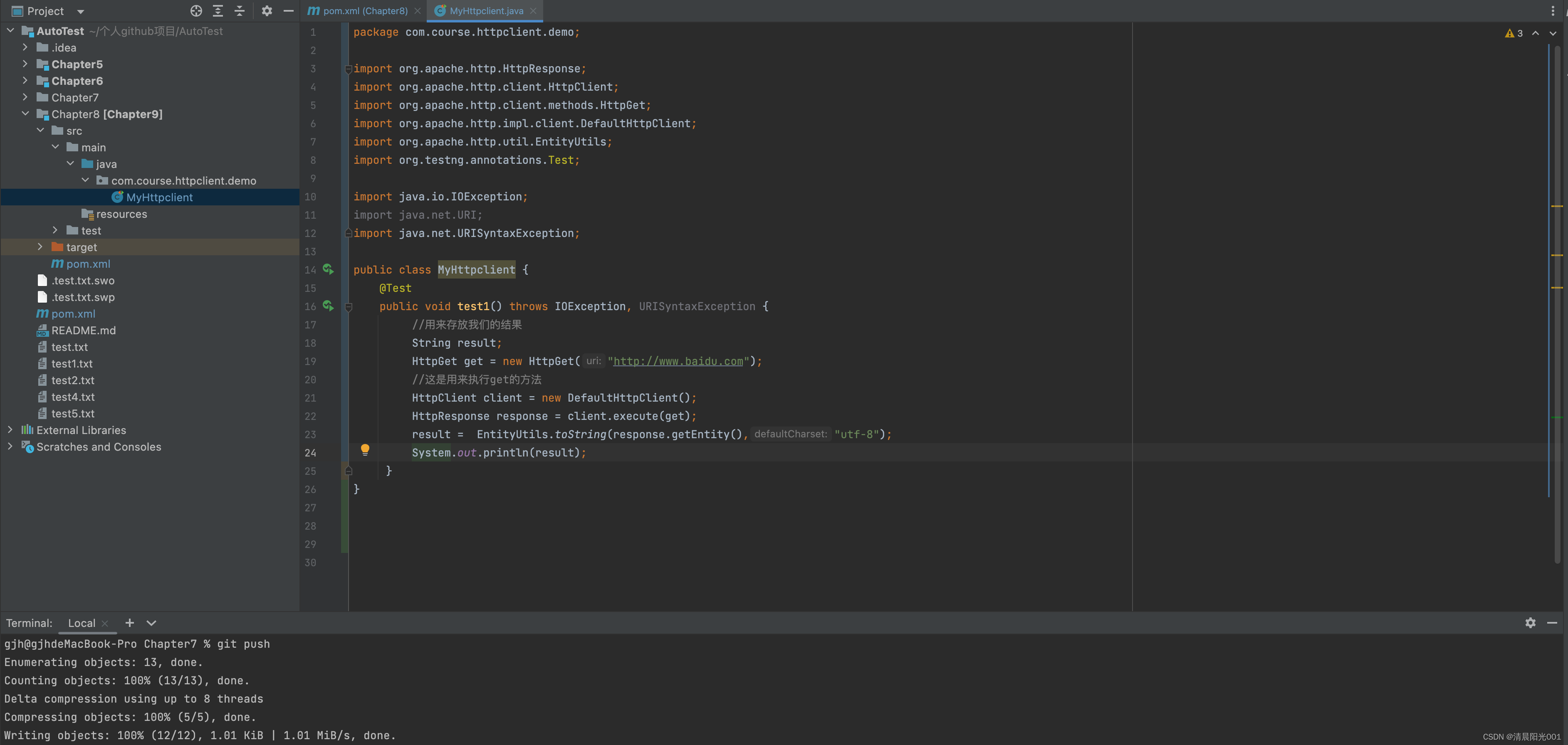Open editor tabs more options menu

pyautogui.click(x=1553, y=11)
